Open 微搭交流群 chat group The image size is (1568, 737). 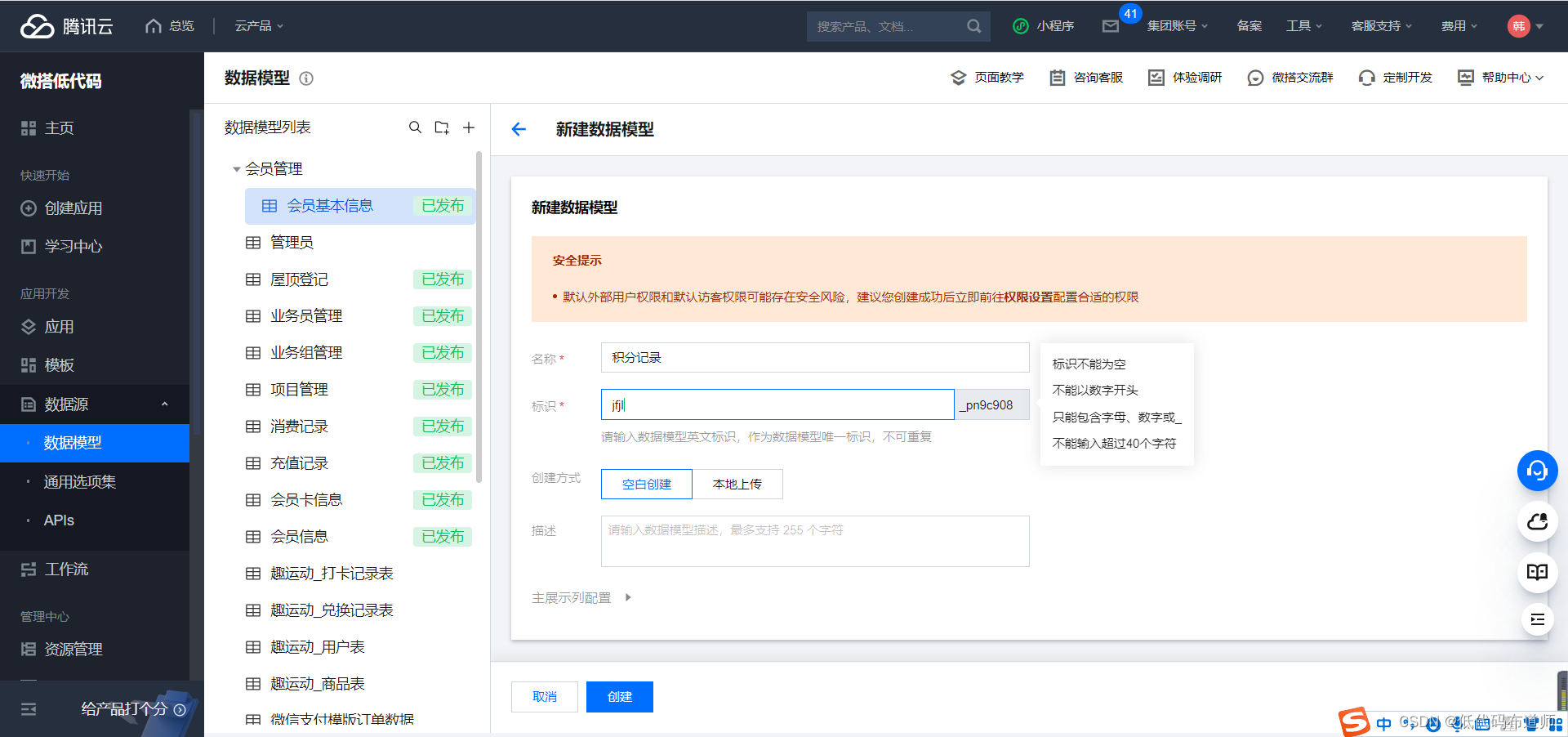coord(1290,78)
